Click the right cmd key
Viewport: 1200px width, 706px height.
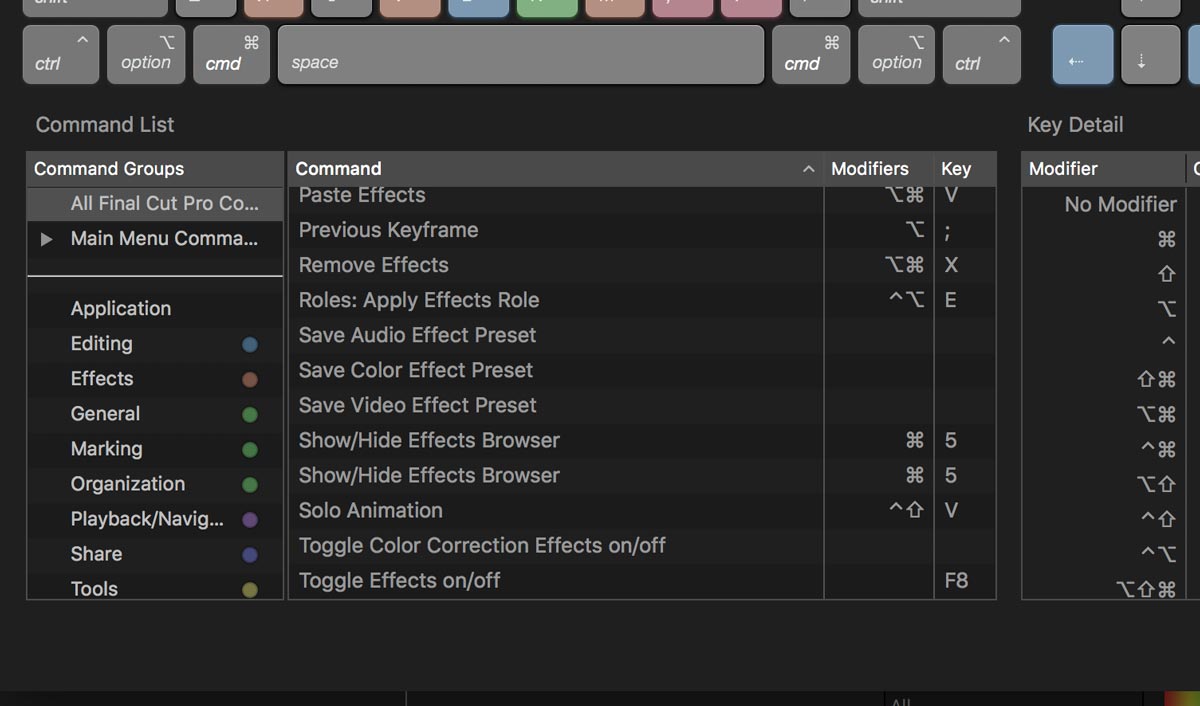(810, 54)
